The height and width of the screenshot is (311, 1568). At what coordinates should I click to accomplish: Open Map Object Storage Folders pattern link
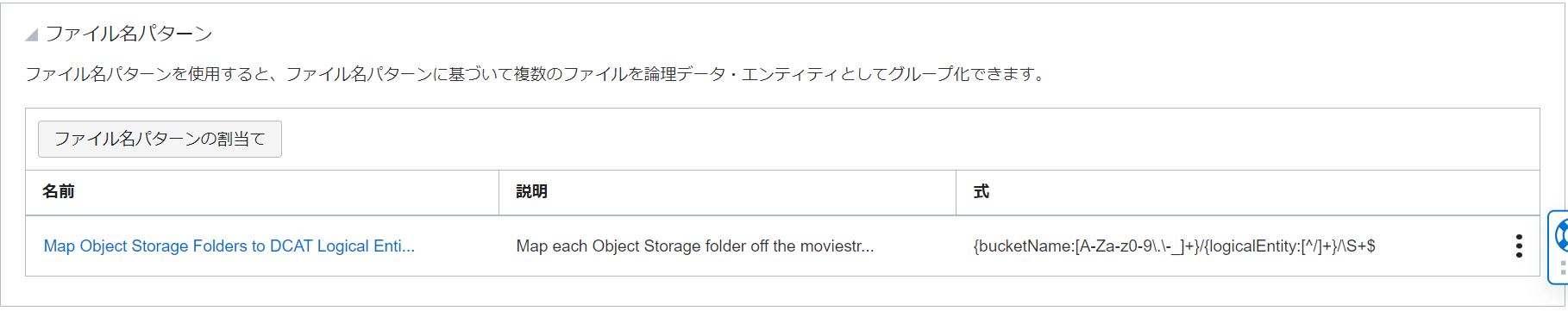point(229,246)
